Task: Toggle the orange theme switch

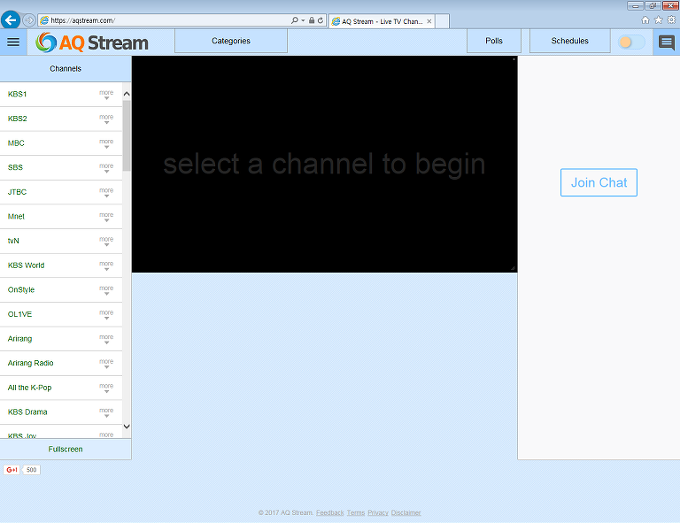Action: tap(631, 42)
